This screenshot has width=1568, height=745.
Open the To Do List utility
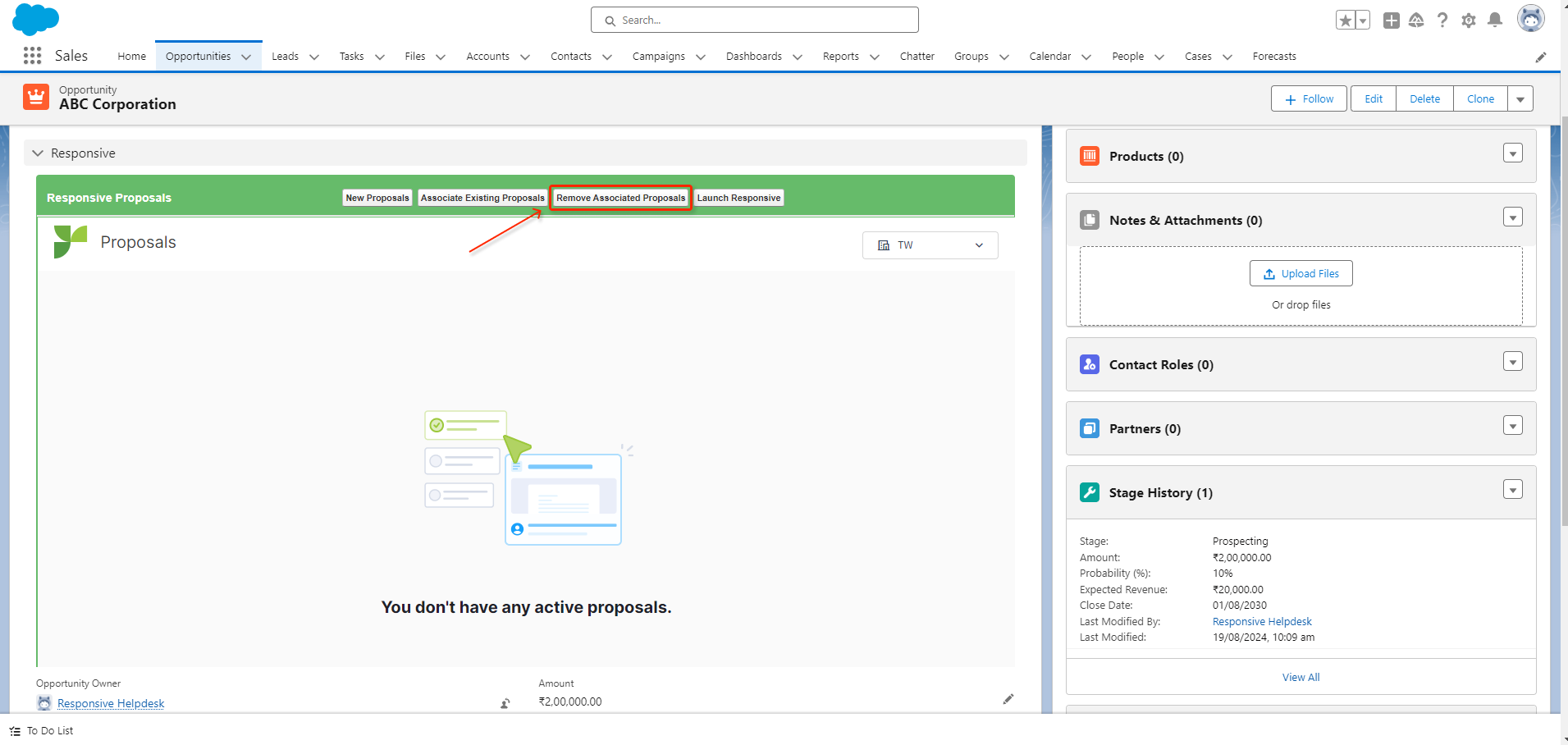tap(42, 730)
